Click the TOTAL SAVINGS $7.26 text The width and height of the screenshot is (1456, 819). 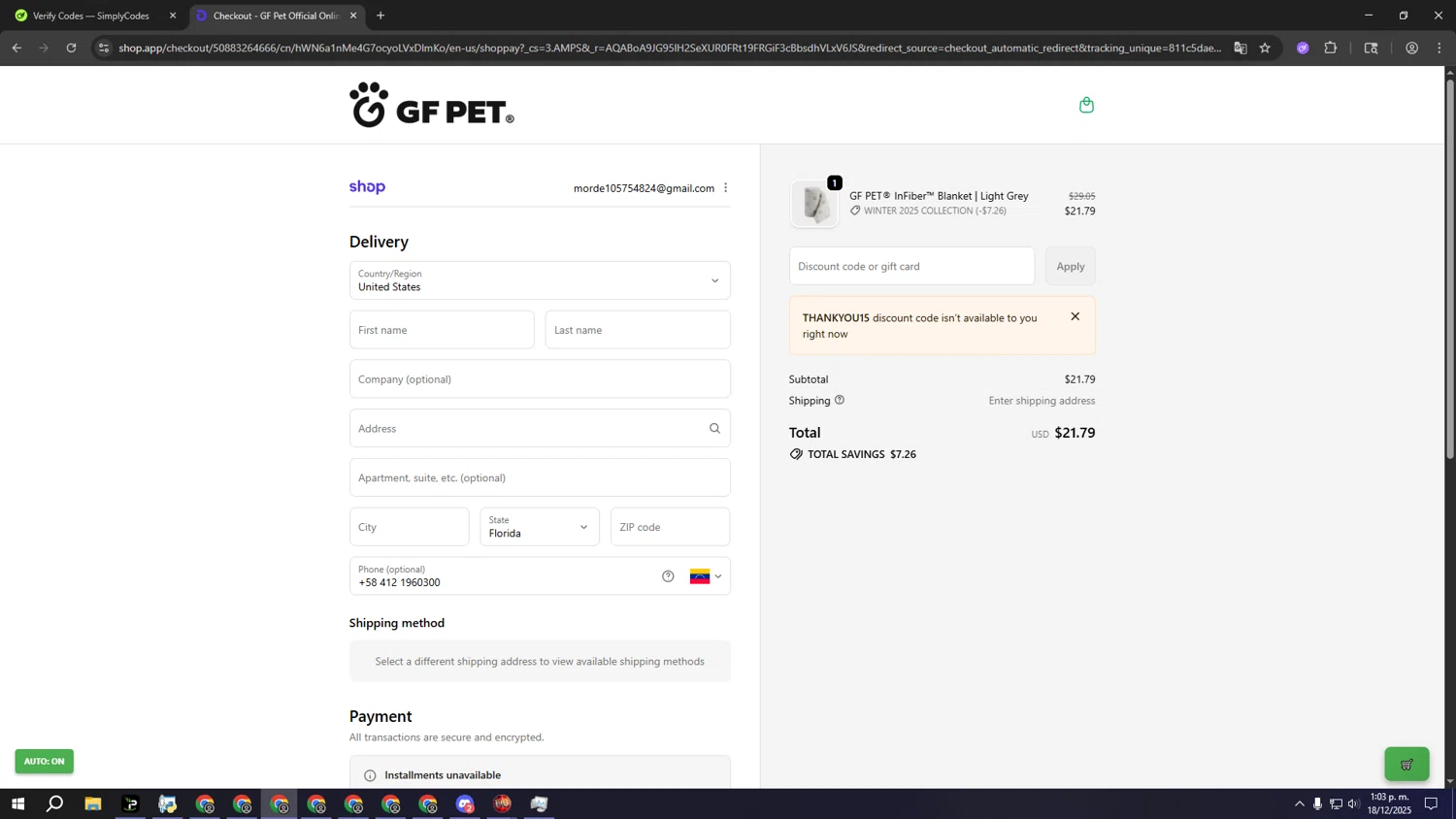tap(862, 454)
